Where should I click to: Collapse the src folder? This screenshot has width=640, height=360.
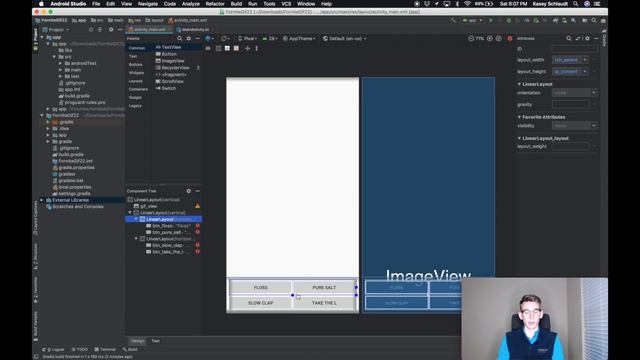(54, 57)
